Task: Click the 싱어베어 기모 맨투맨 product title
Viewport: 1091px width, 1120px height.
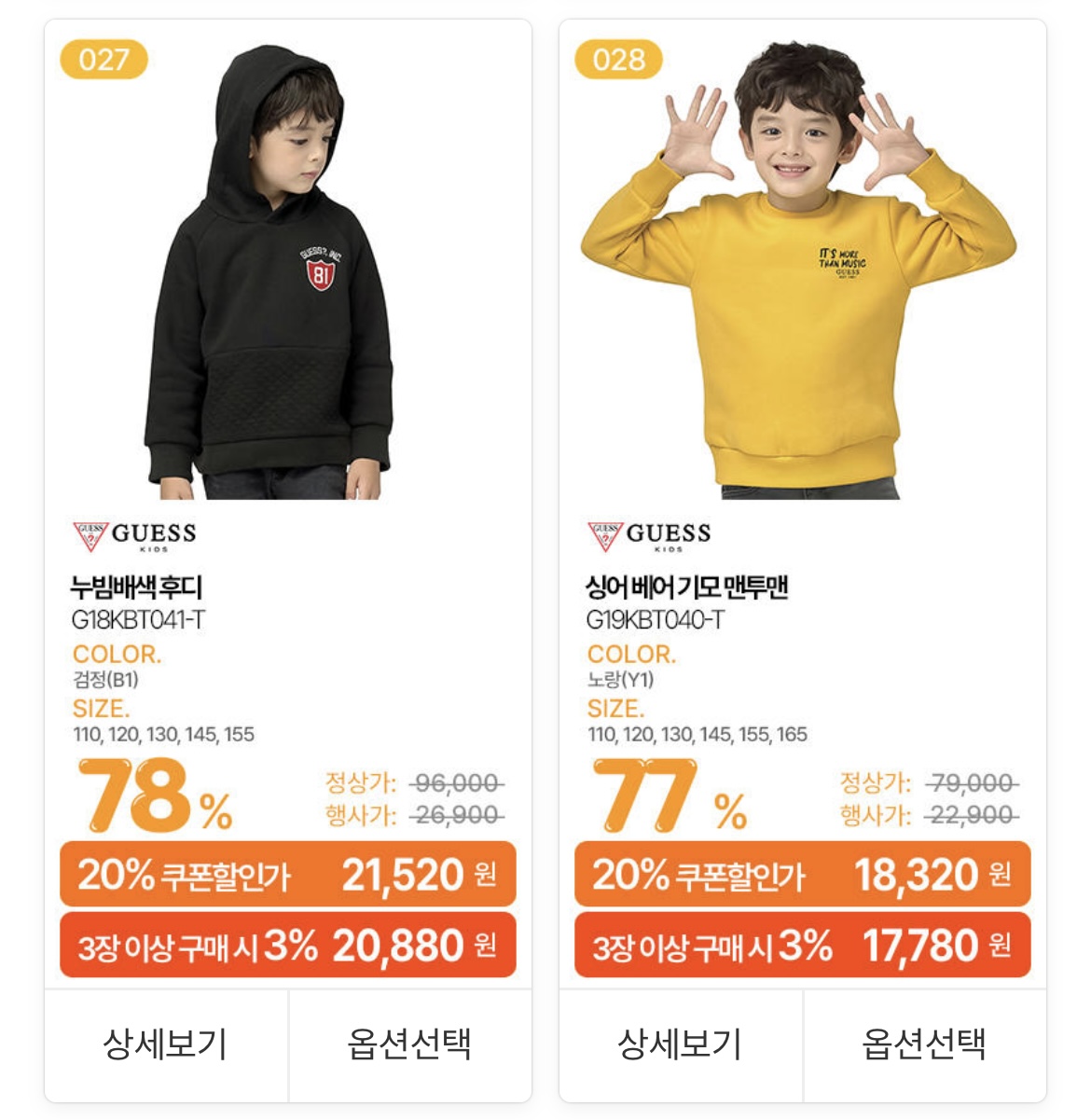Action: click(x=687, y=587)
